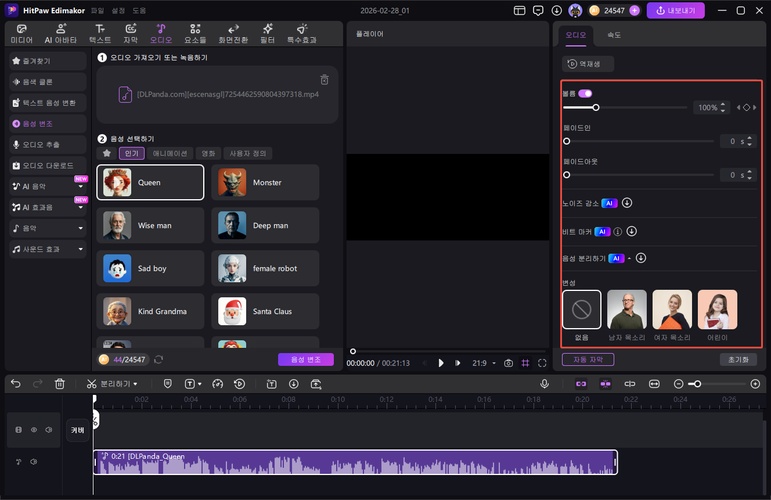Toggle visibility of the video track
The height and width of the screenshot is (500, 771).
coord(33,430)
